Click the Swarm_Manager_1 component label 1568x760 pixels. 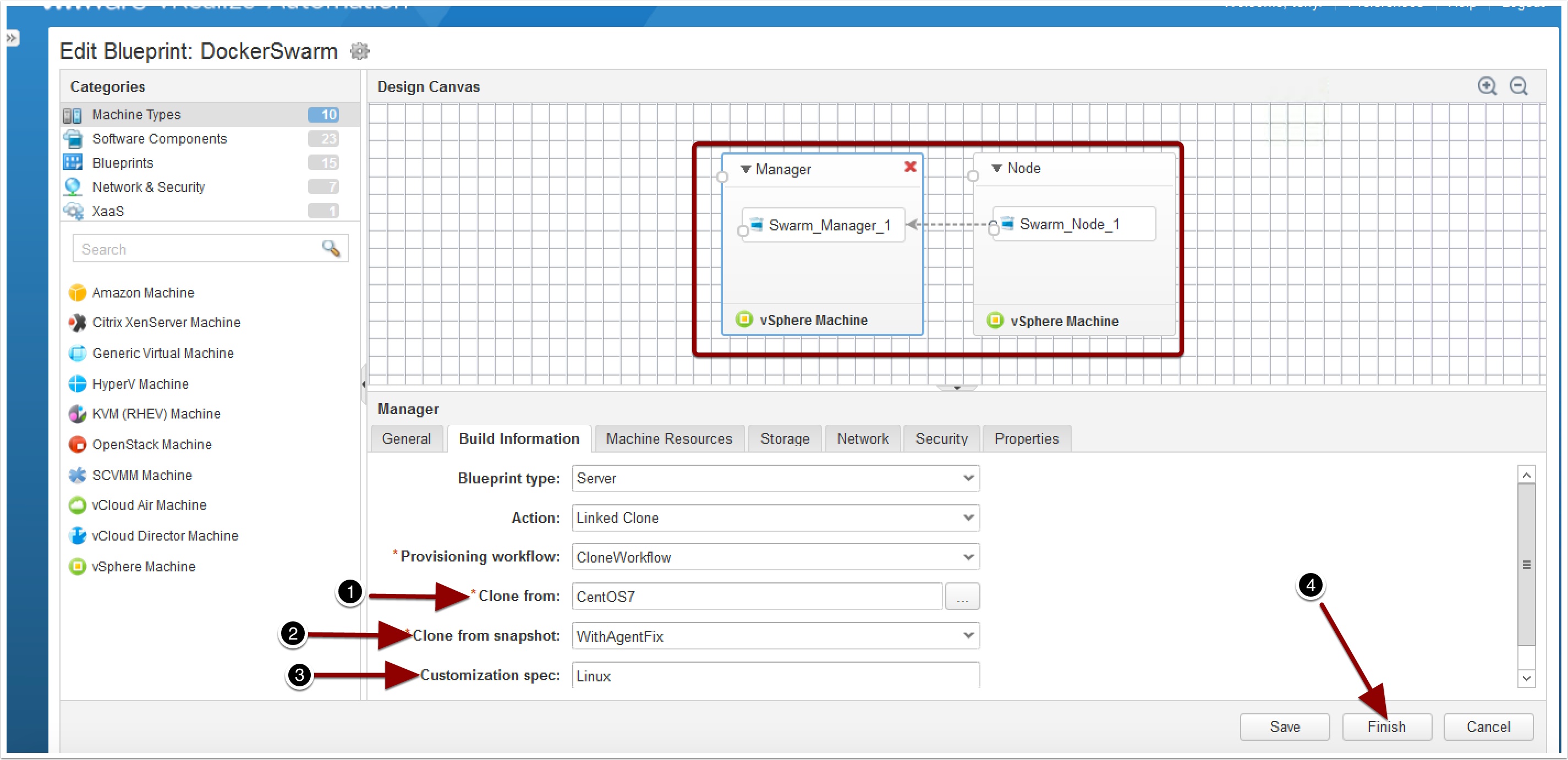tap(830, 225)
